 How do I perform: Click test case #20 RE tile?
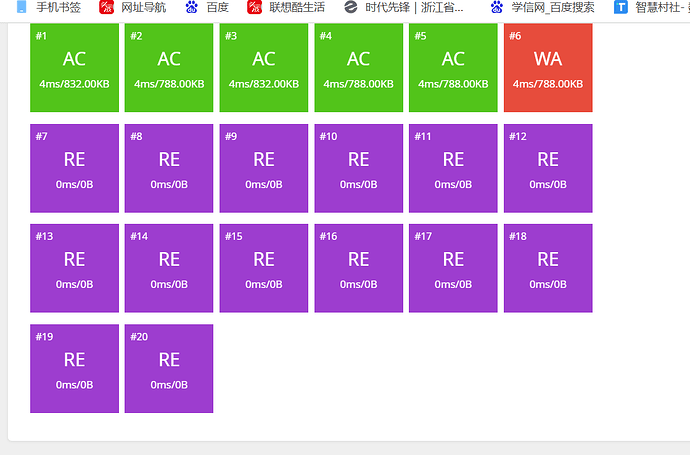[169, 368]
